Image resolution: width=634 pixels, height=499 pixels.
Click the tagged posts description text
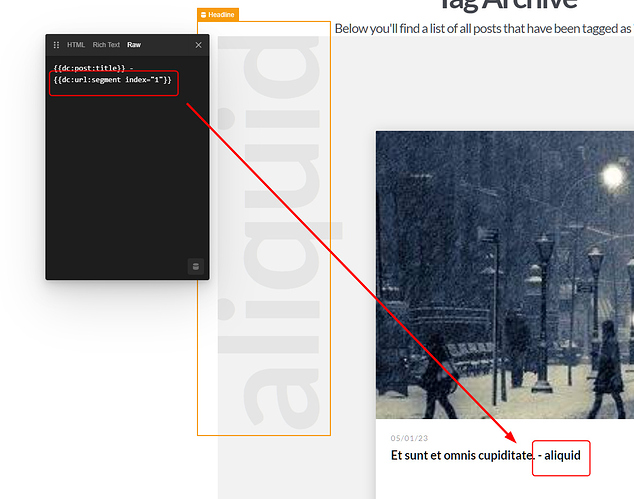pos(483,28)
